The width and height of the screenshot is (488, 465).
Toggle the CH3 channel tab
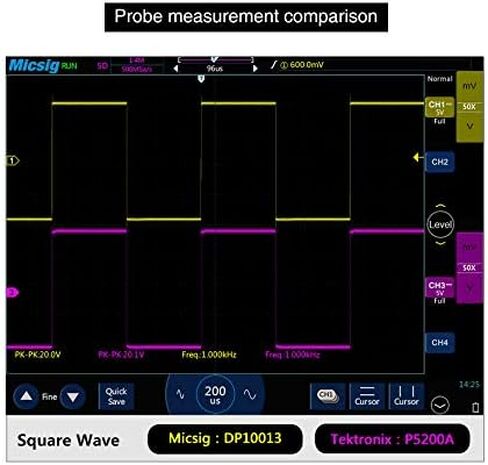tap(440, 287)
